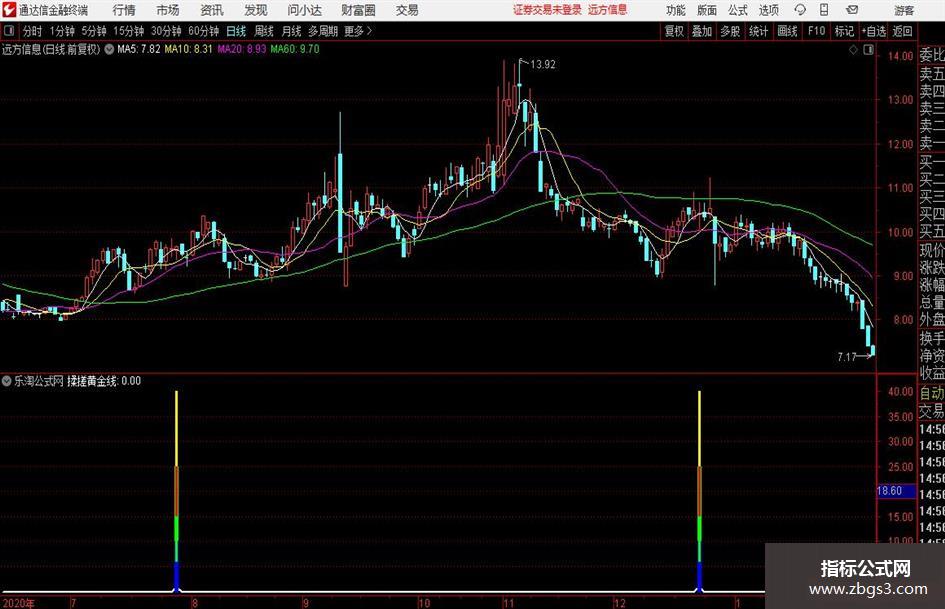Open the 选项 menu
The height and width of the screenshot is (609, 945).
tap(768, 10)
